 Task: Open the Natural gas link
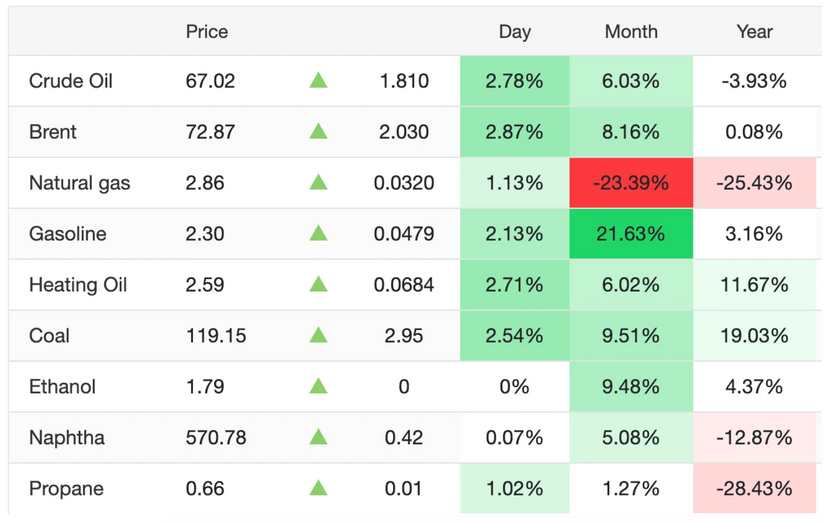[x=80, y=183]
